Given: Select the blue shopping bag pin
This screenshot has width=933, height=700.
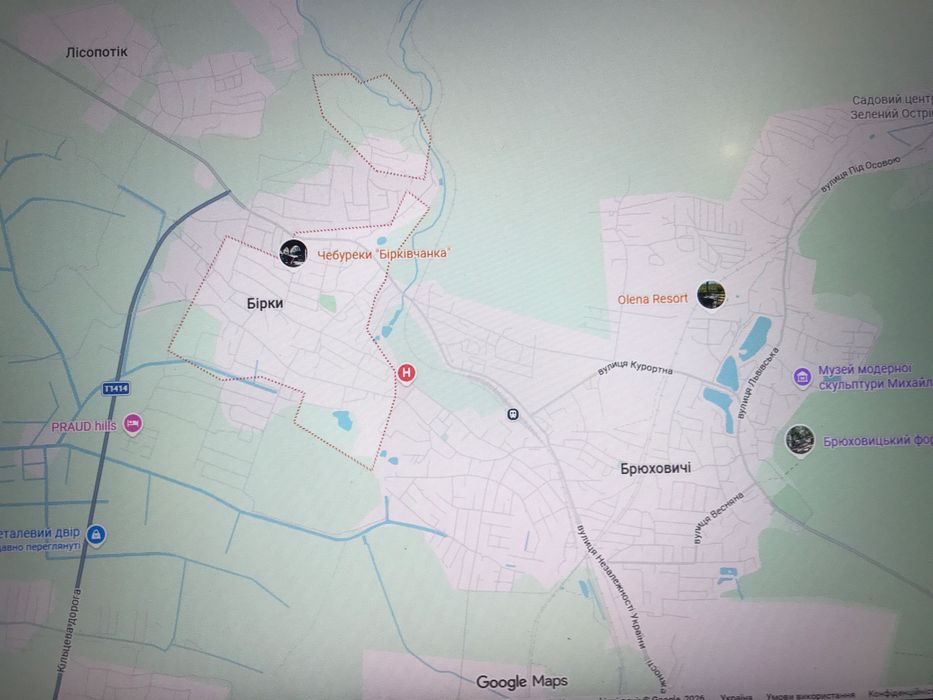Looking at the screenshot, I should (x=95, y=535).
